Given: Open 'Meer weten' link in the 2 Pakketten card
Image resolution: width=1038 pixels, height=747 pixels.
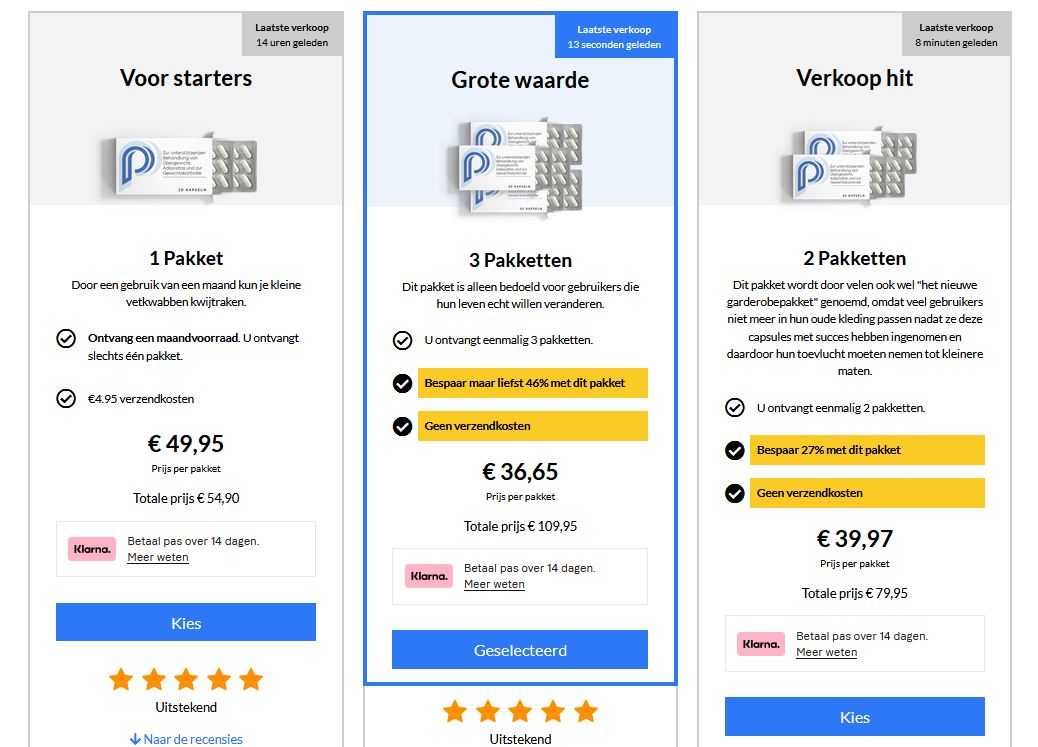Looking at the screenshot, I should (x=826, y=652).
